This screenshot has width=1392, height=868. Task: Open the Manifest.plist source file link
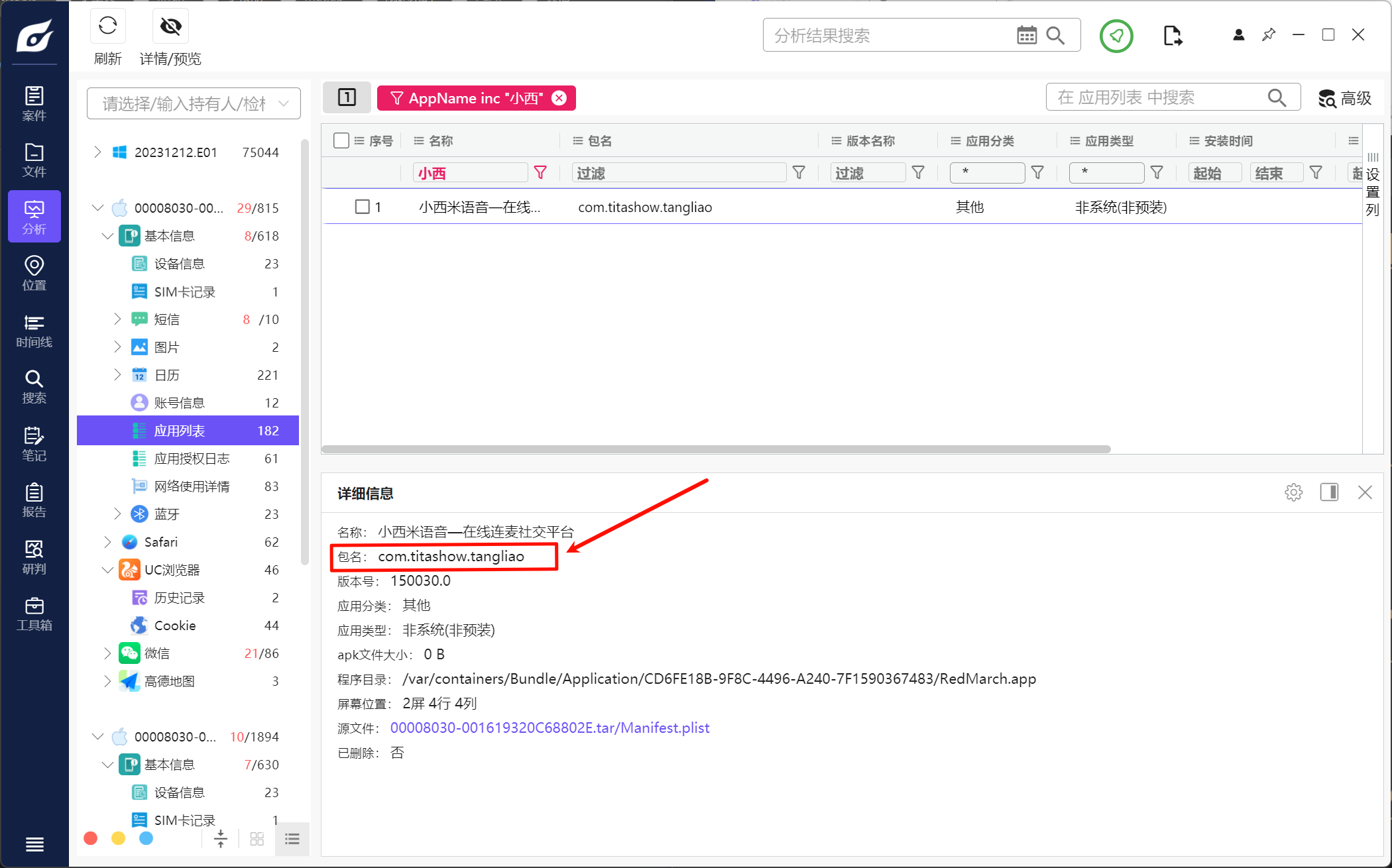tap(550, 728)
